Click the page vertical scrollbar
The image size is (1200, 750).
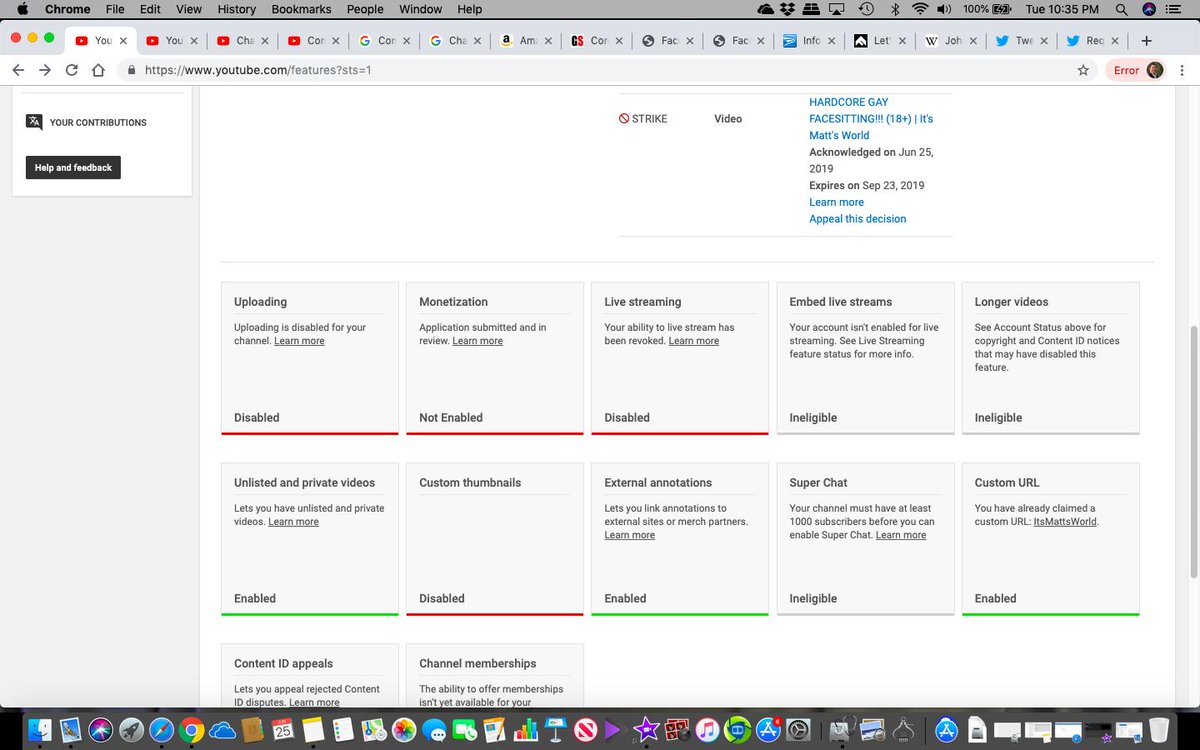(1193, 450)
